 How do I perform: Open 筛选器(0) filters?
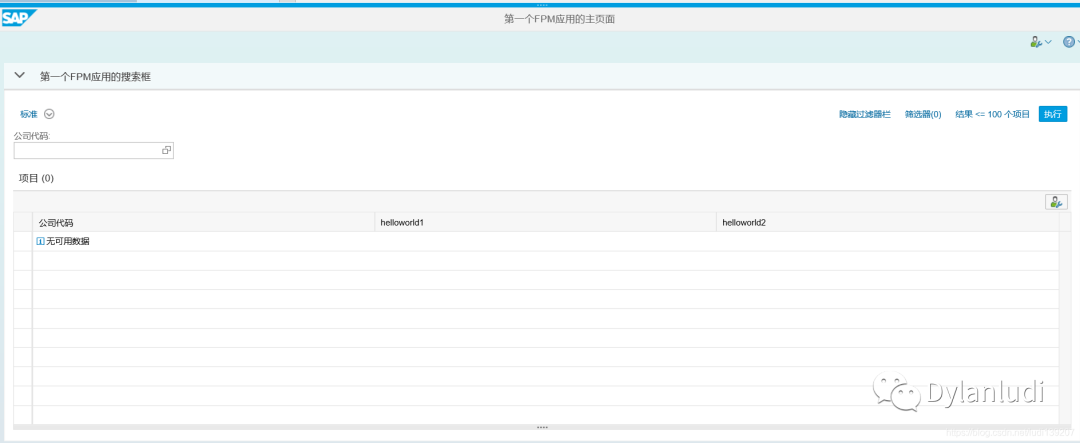point(923,114)
